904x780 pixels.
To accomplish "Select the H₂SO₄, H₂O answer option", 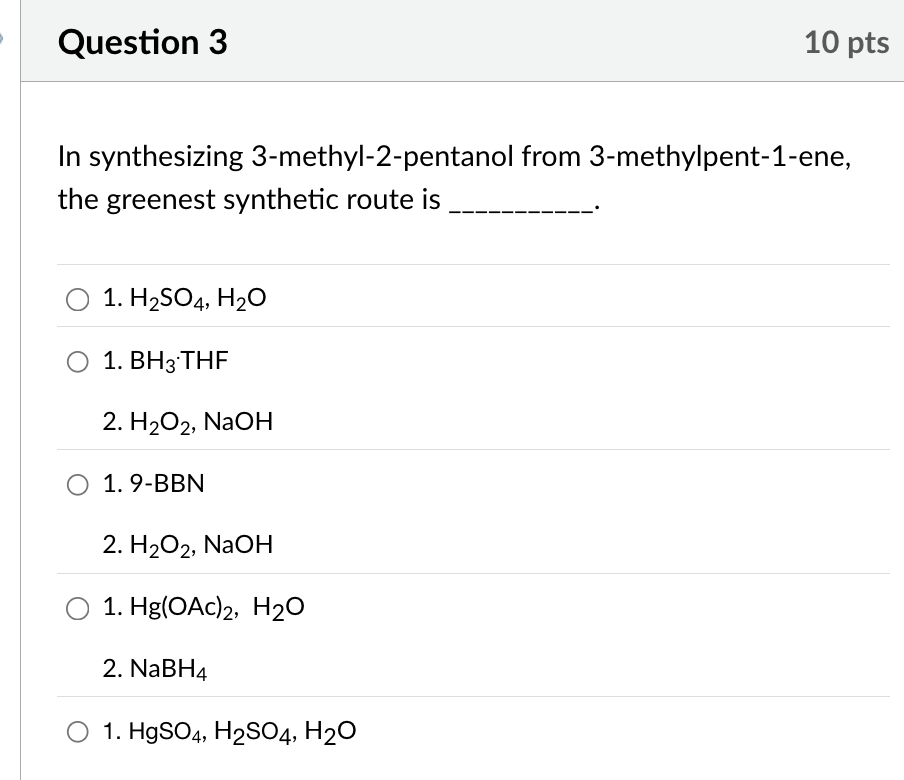I will click(77, 297).
